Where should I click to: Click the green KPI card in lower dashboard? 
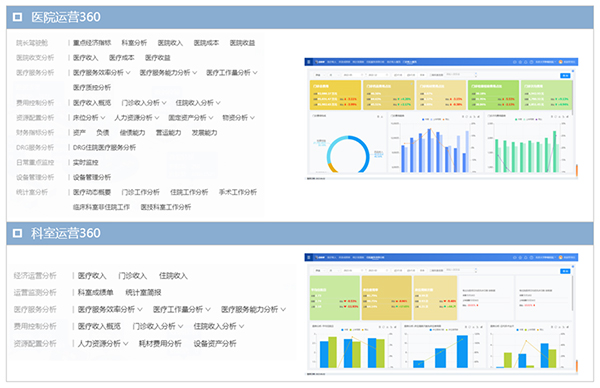[335, 298]
